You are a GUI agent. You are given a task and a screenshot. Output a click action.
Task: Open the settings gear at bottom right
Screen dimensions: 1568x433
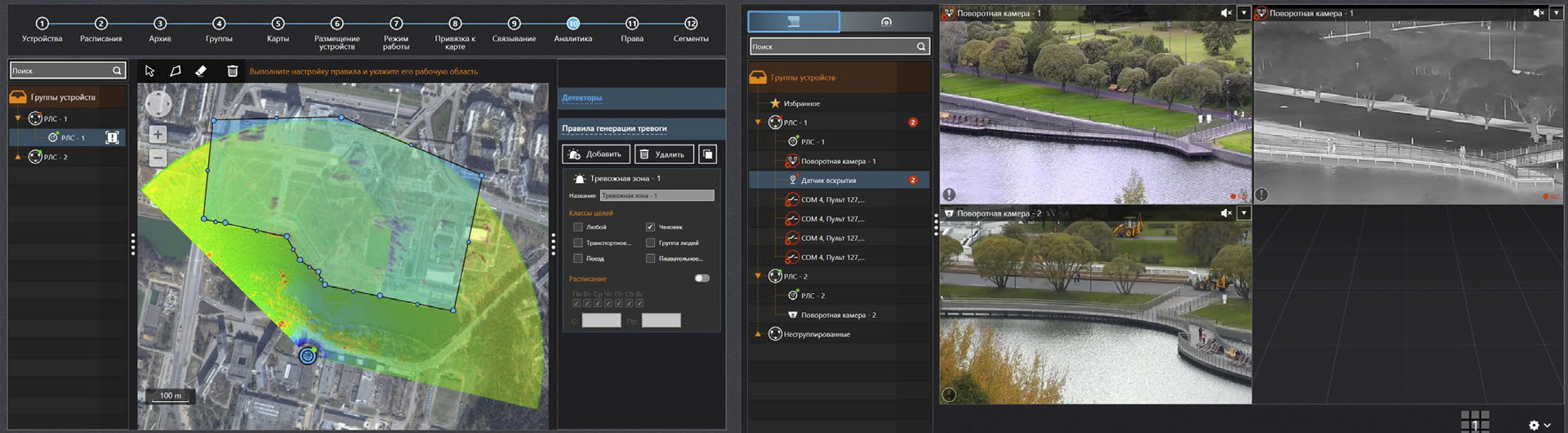1534,425
